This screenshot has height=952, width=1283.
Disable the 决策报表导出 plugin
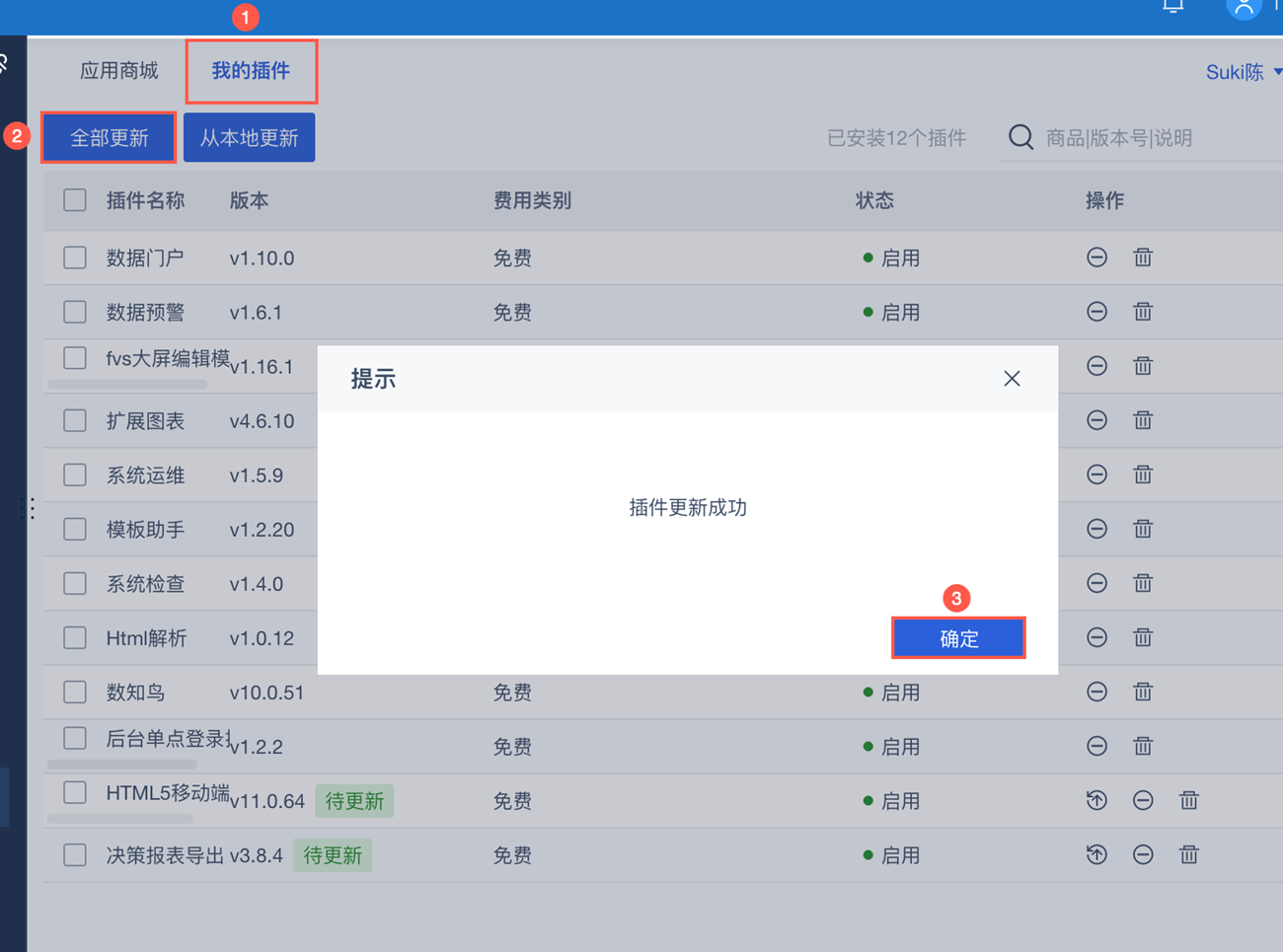click(1143, 854)
